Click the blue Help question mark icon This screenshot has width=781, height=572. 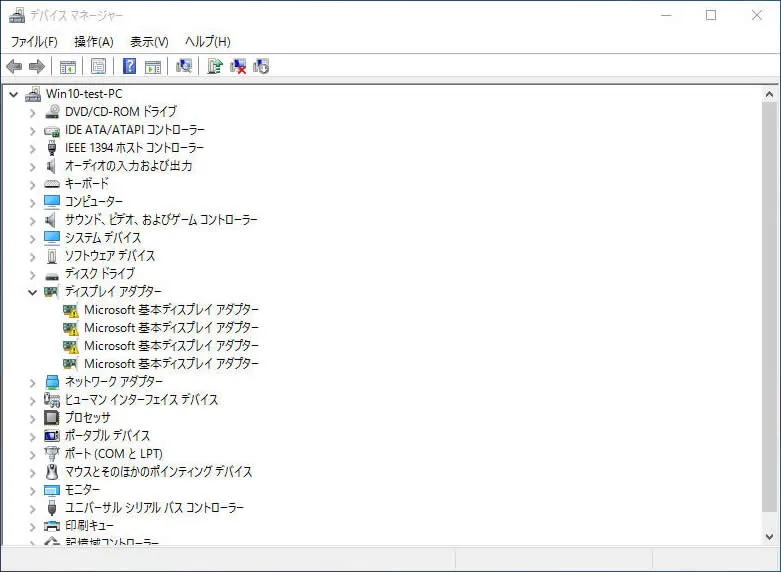pyautogui.click(x=129, y=67)
